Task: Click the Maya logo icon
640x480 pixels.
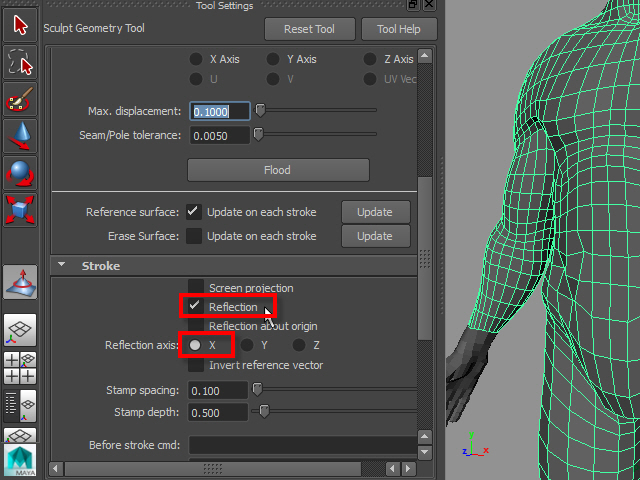Action: point(21,461)
